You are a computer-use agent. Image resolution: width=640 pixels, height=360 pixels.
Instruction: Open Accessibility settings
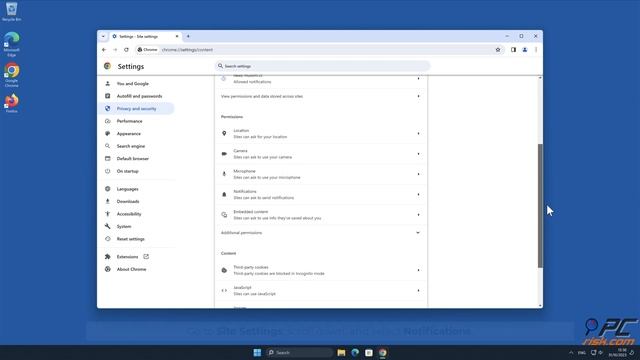tap(129, 214)
